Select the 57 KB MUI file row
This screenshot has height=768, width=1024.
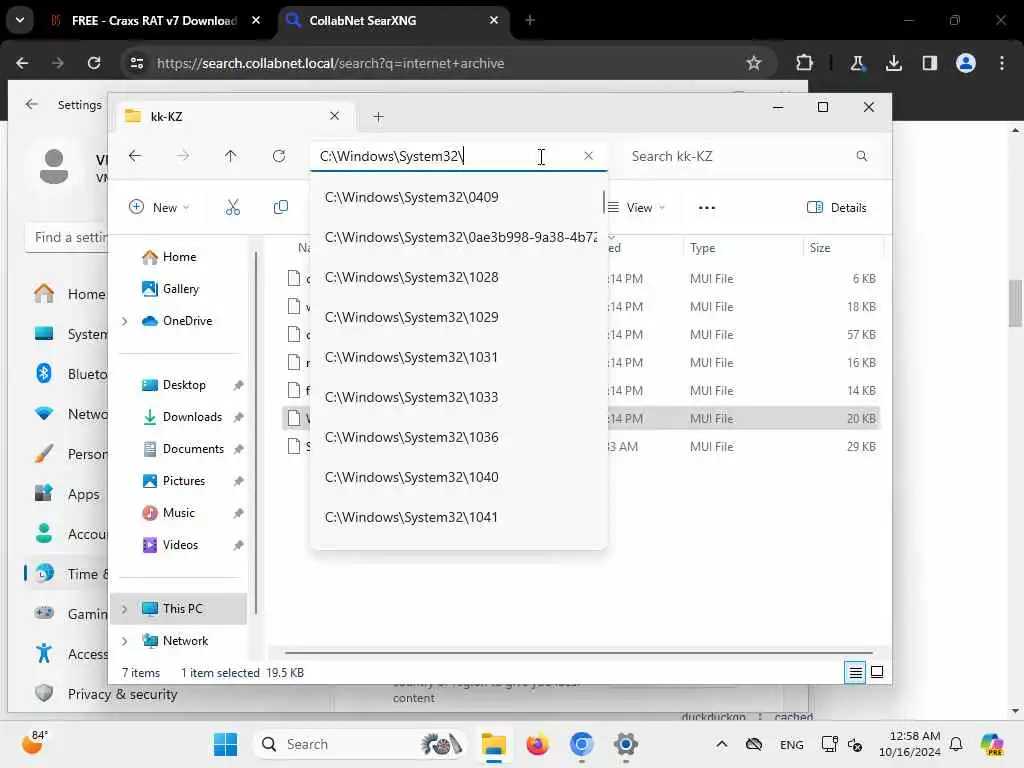581,334
